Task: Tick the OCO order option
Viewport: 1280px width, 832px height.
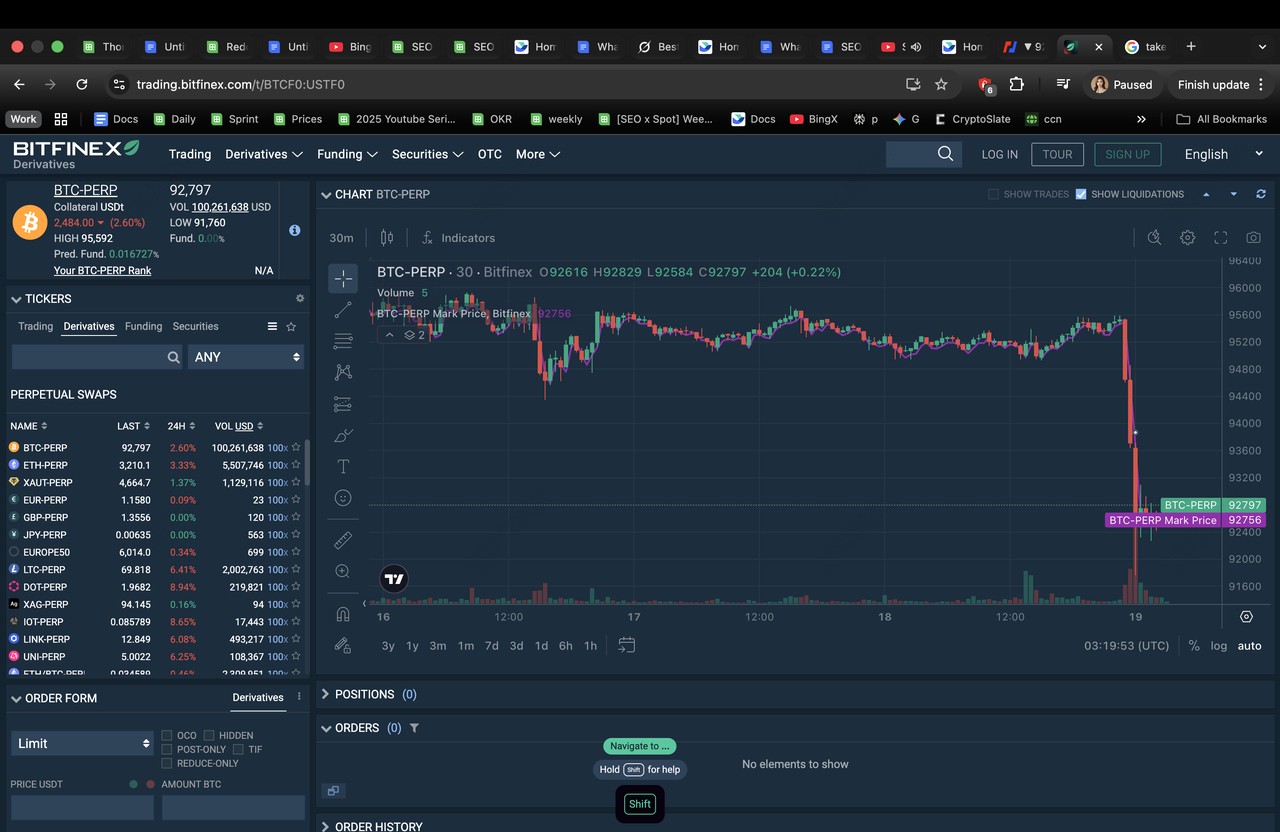Action: click(167, 735)
